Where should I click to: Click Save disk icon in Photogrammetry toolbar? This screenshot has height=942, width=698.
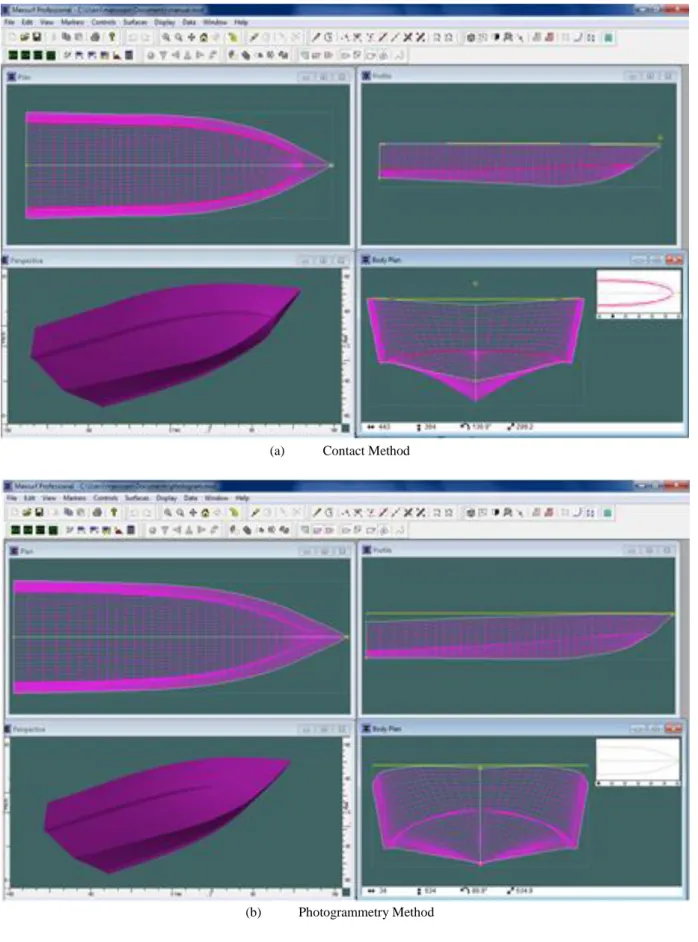click(38, 512)
